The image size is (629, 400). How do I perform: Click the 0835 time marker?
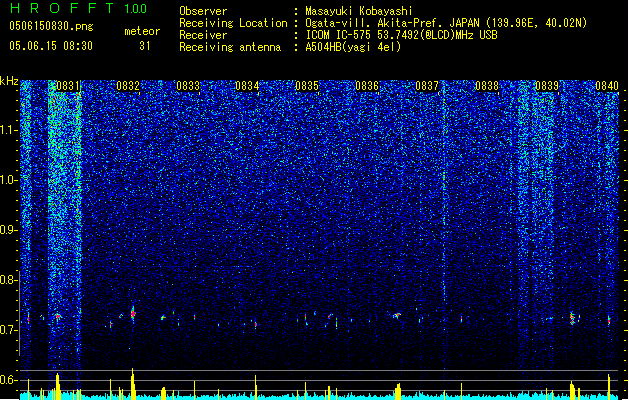(307, 86)
